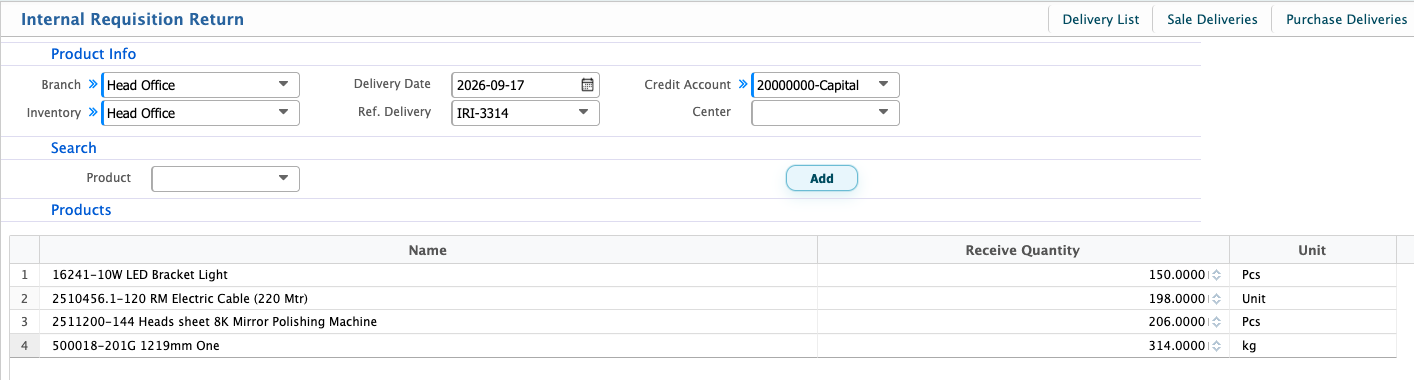The image size is (1414, 380).
Task: Click Unit cell in Electric Cable row
Action: (1312, 298)
